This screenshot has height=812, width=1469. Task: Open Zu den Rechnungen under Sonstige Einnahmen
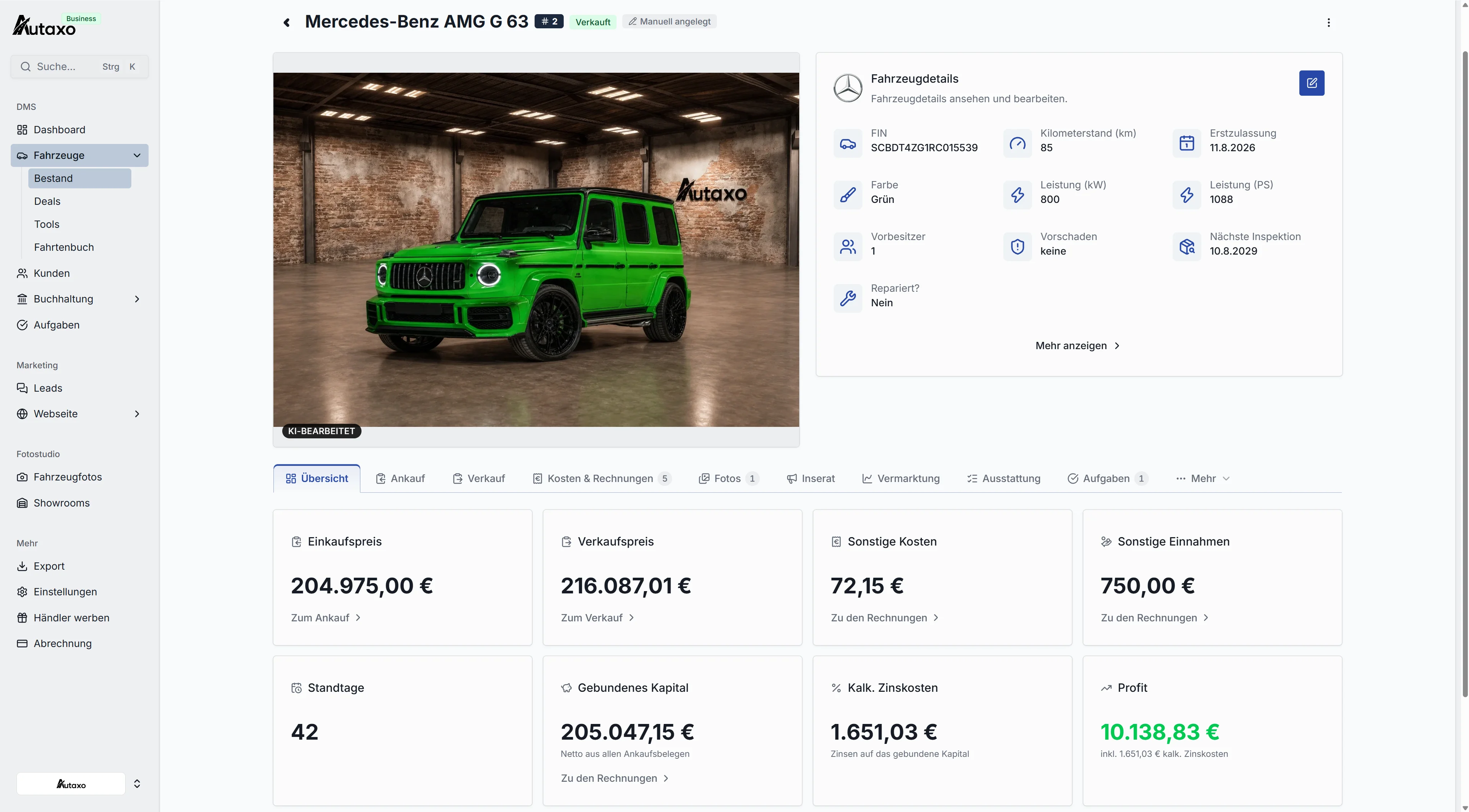(1155, 618)
